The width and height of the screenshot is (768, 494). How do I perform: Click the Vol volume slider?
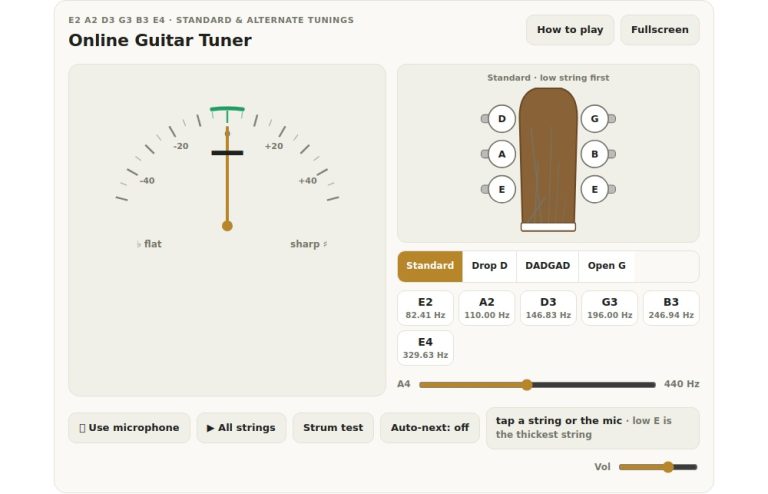pyautogui.click(x=658, y=467)
